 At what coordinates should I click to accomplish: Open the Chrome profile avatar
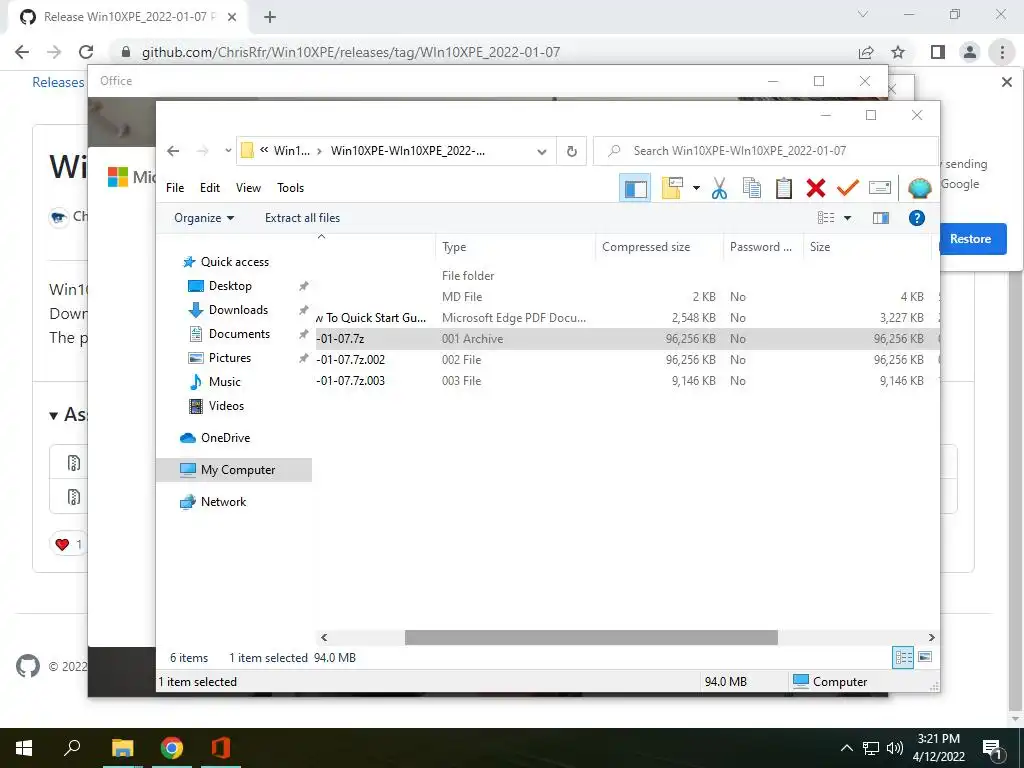pos(970,52)
